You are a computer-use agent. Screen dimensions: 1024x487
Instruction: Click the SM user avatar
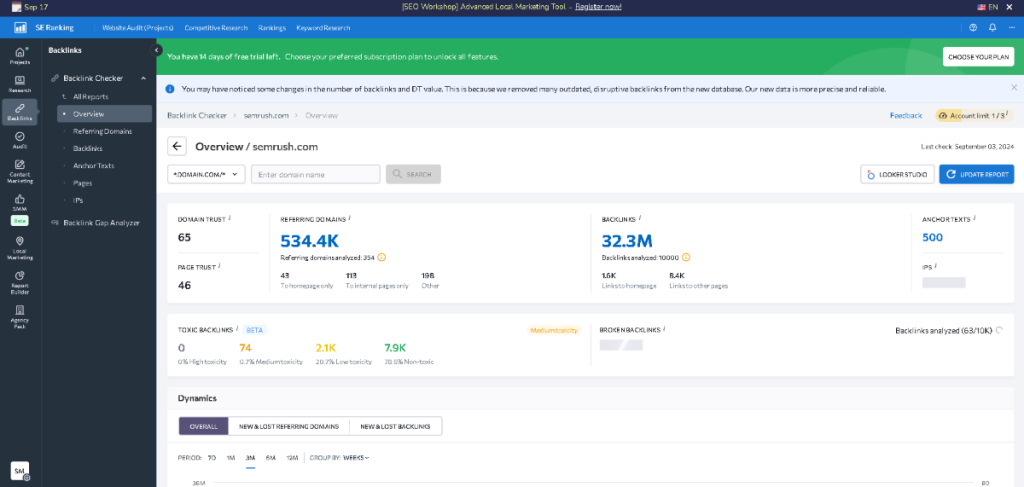[x=20, y=471]
